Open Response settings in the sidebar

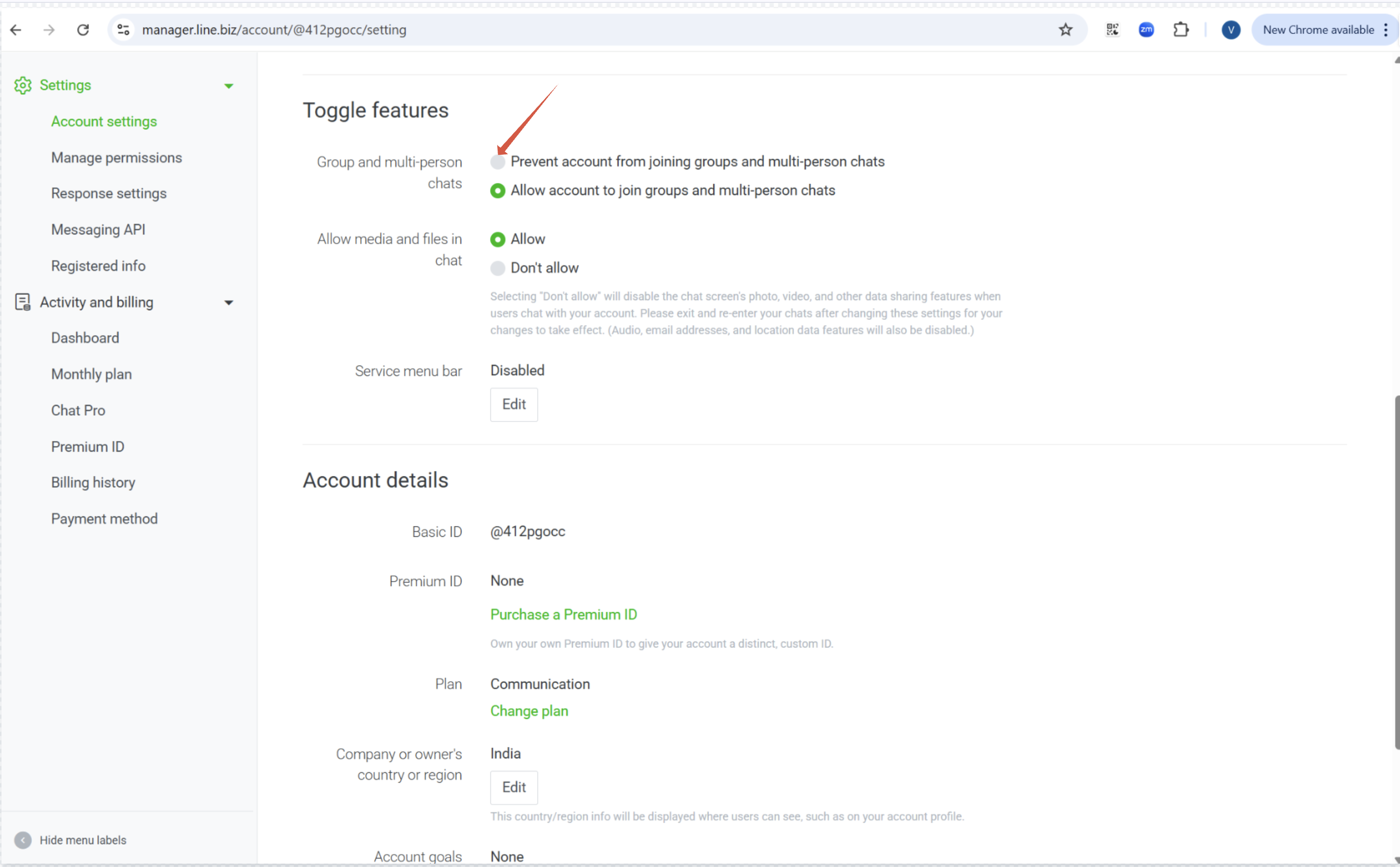(x=109, y=194)
